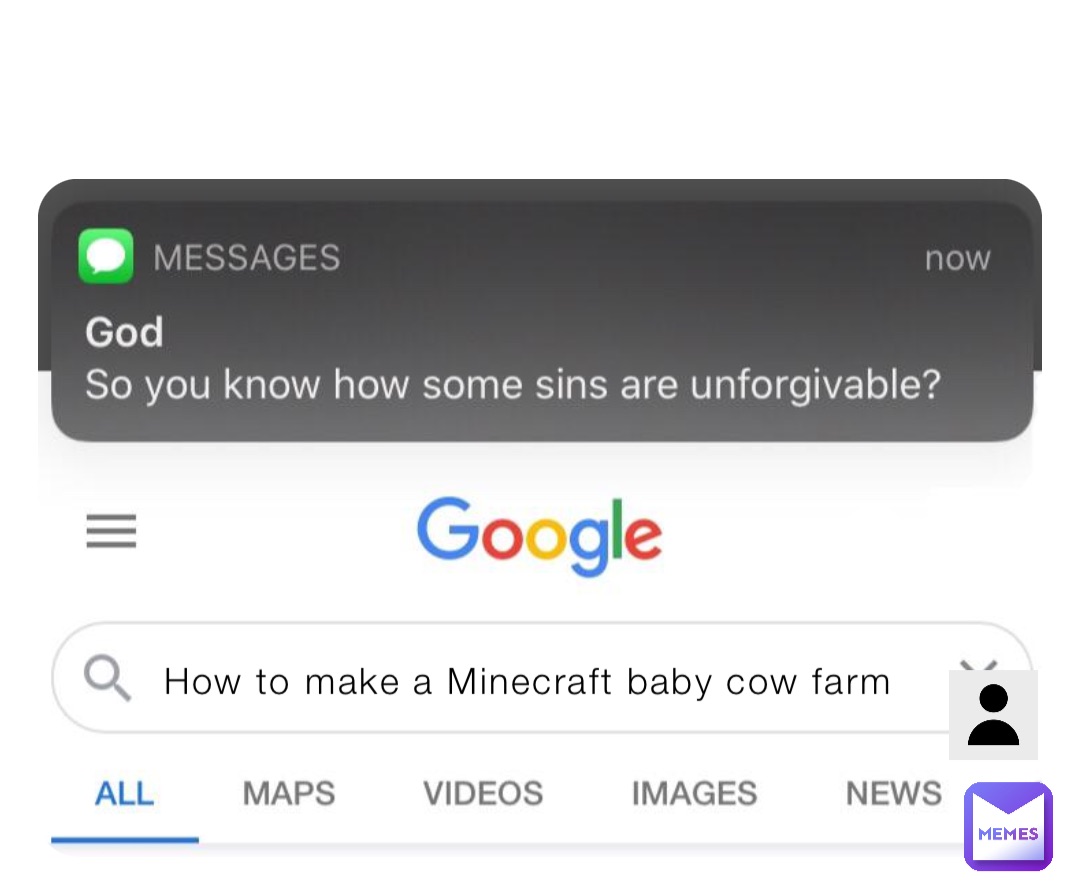Tap the purple MEMES watermark icon
Viewport: 1080px width, 894px height.
(x=1008, y=826)
